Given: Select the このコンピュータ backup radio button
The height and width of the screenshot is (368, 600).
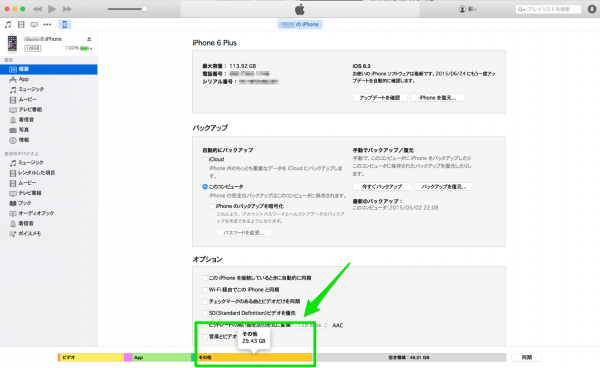Looking at the screenshot, I should [205, 187].
